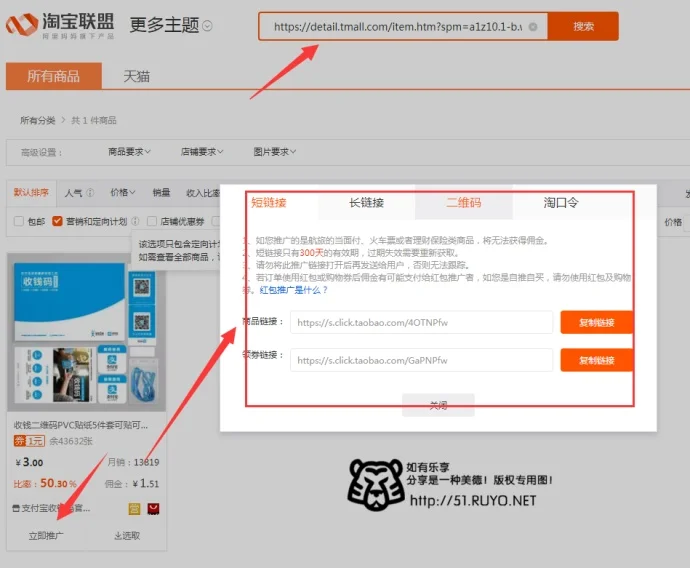Sort by 默认排序
This screenshot has width=690, height=568.
coord(31,193)
